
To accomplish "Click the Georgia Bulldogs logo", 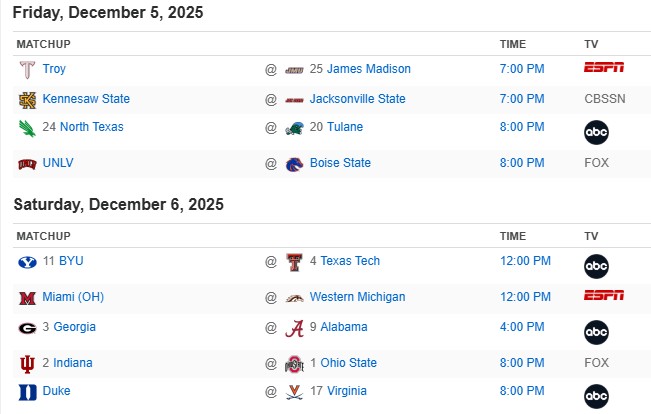I will 27,328.
